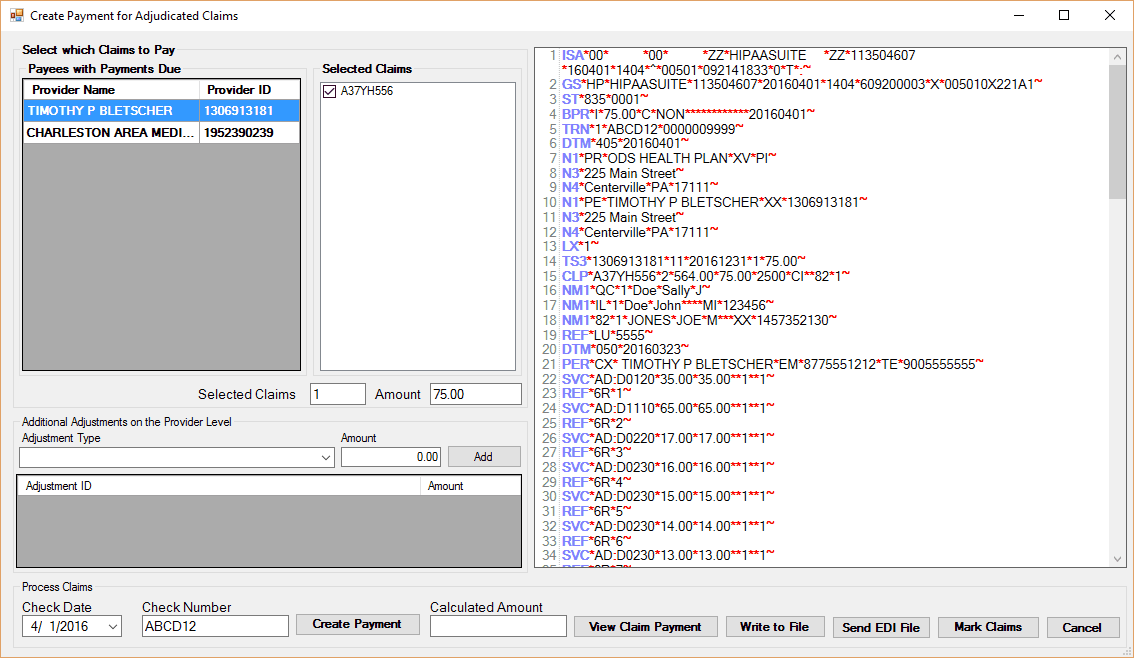The height and width of the screenshot is (658, 1134).
Task: Select TIMOTHY P BLETSCHER payee row
Action: pyautogui.click(x=111, y=111)
